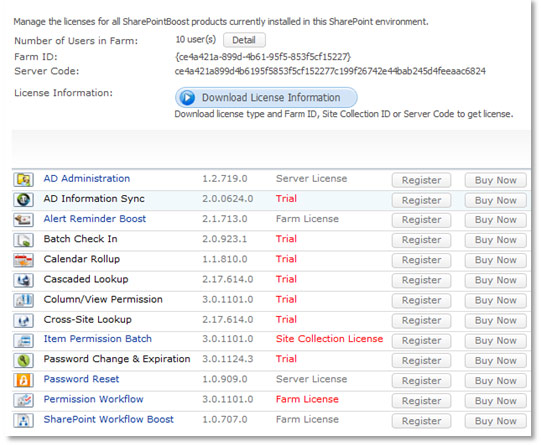
Task: Register the Column/View Permission product
Action: (421, 300)
